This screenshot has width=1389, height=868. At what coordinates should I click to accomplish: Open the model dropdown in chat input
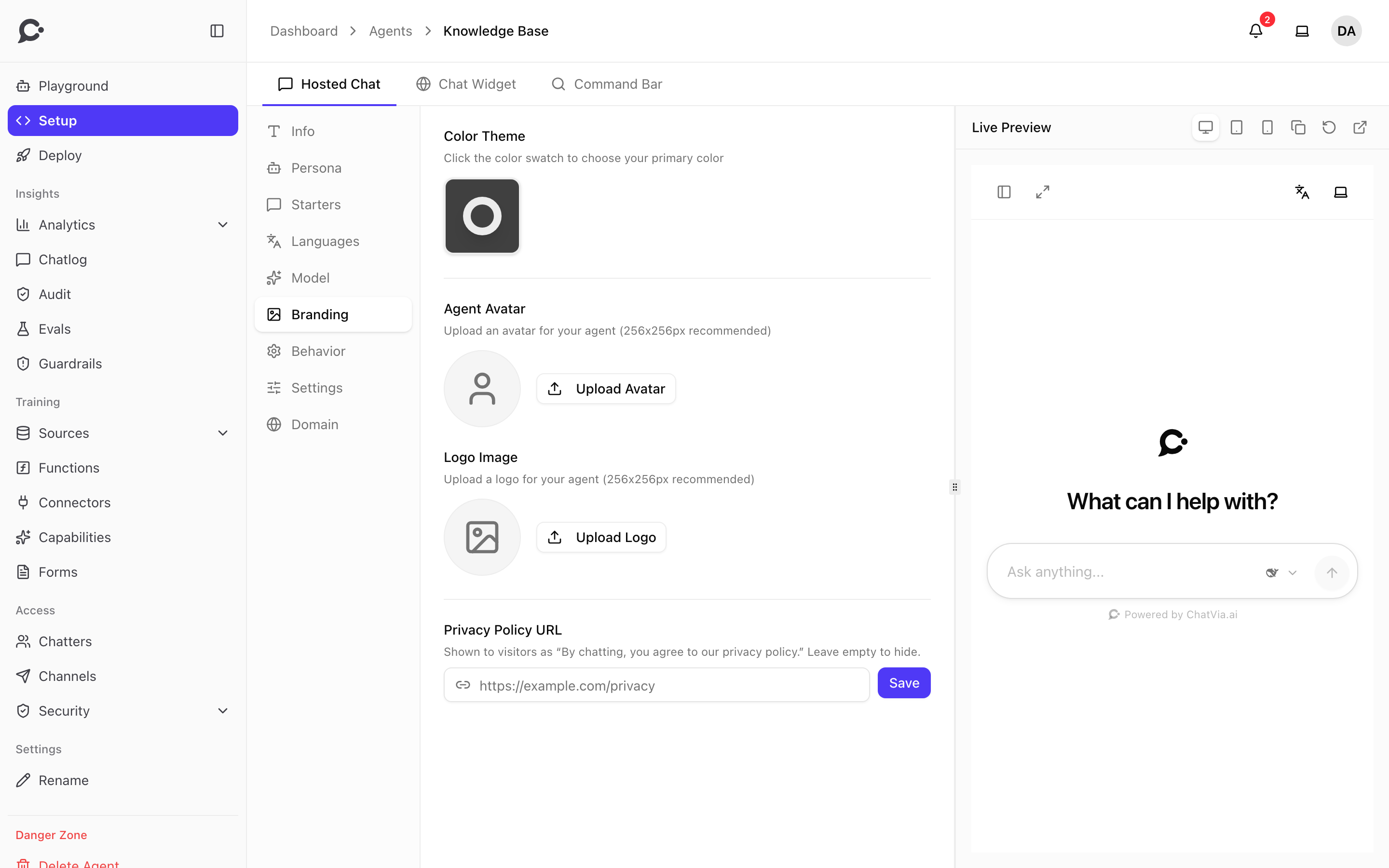click(x=1281, y=572)
